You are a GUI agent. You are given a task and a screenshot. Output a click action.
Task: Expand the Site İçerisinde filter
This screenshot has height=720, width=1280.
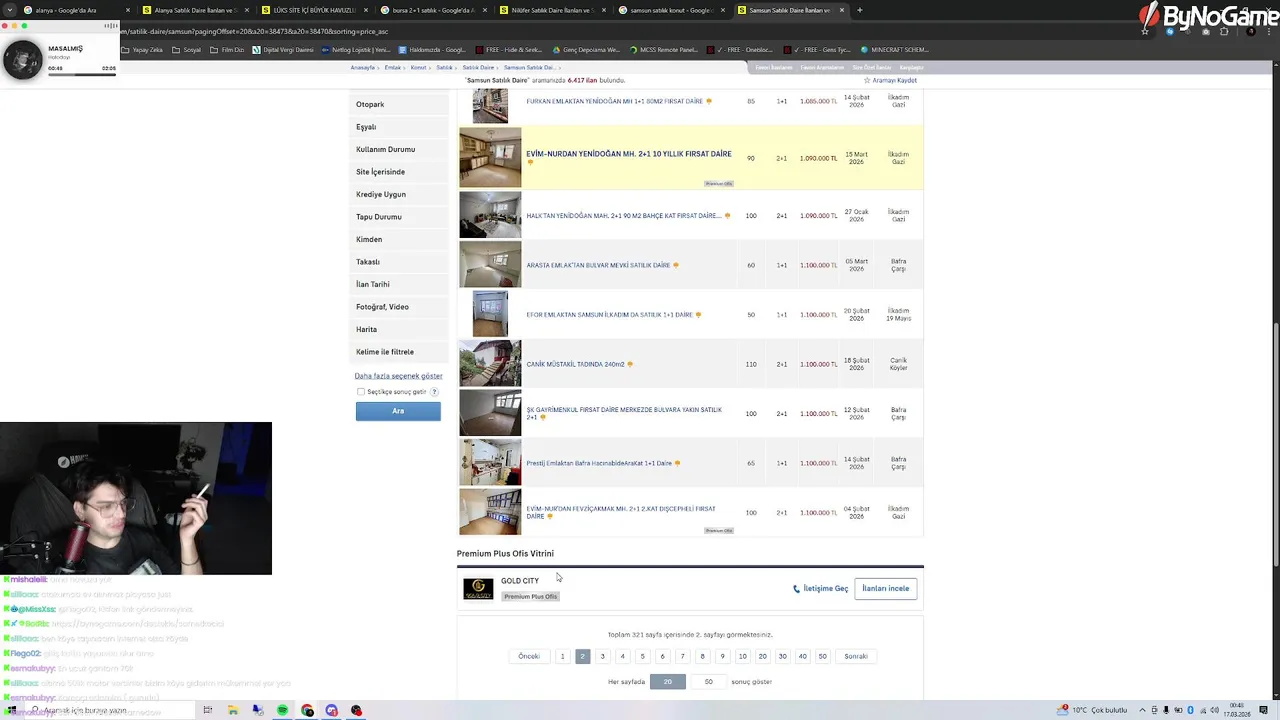pos(400,172)
